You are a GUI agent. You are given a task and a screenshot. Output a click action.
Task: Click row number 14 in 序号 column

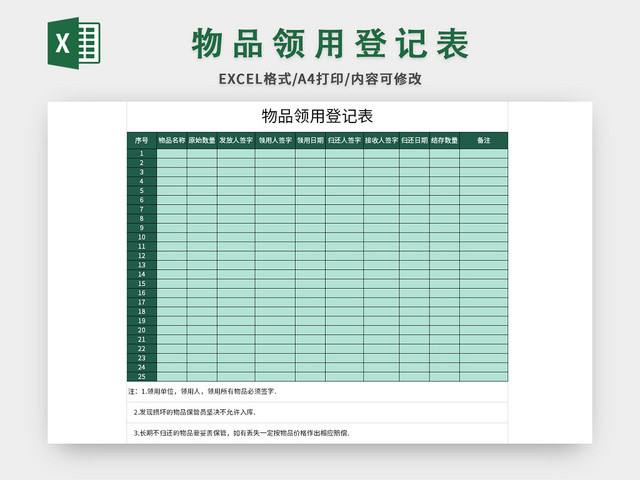(x=142, y=274)
